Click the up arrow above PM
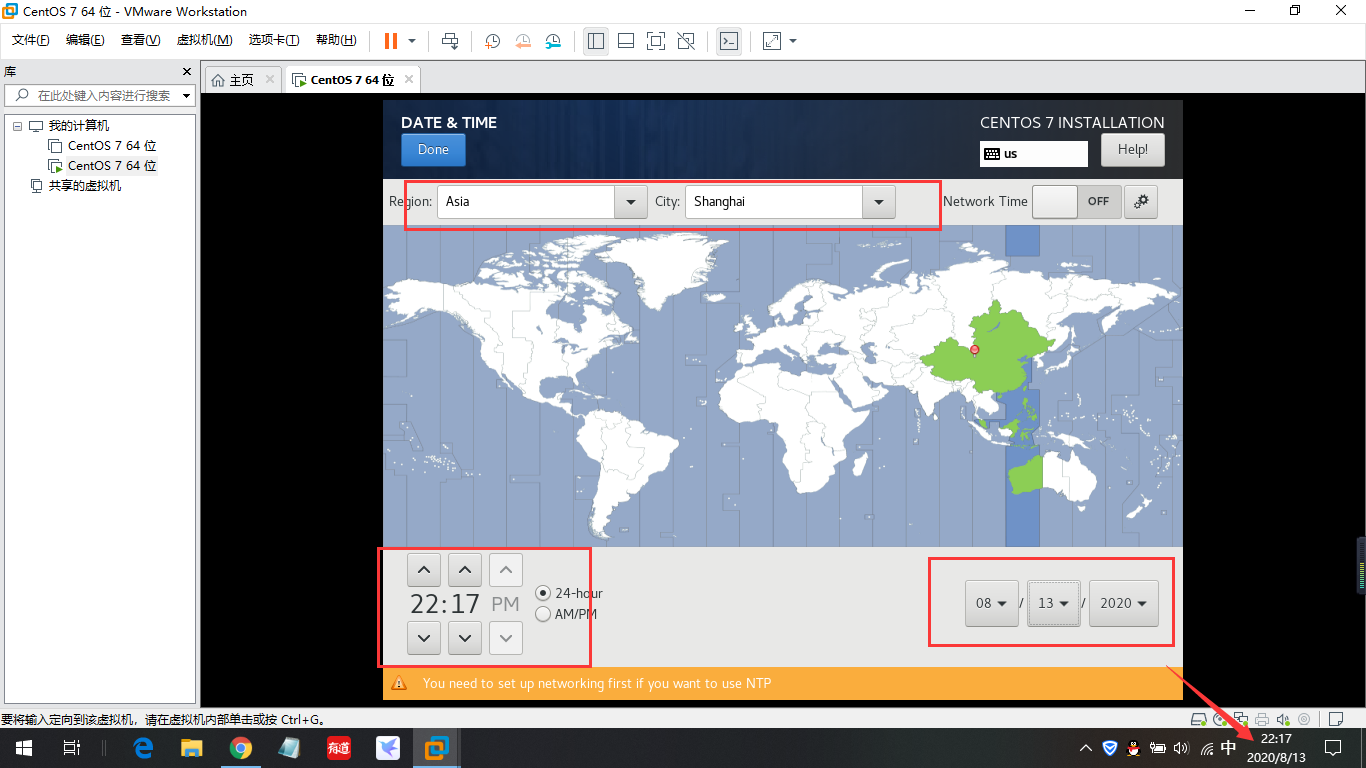Image resolution: width=1366 pixels, height=768 pixels. [506, 570]
